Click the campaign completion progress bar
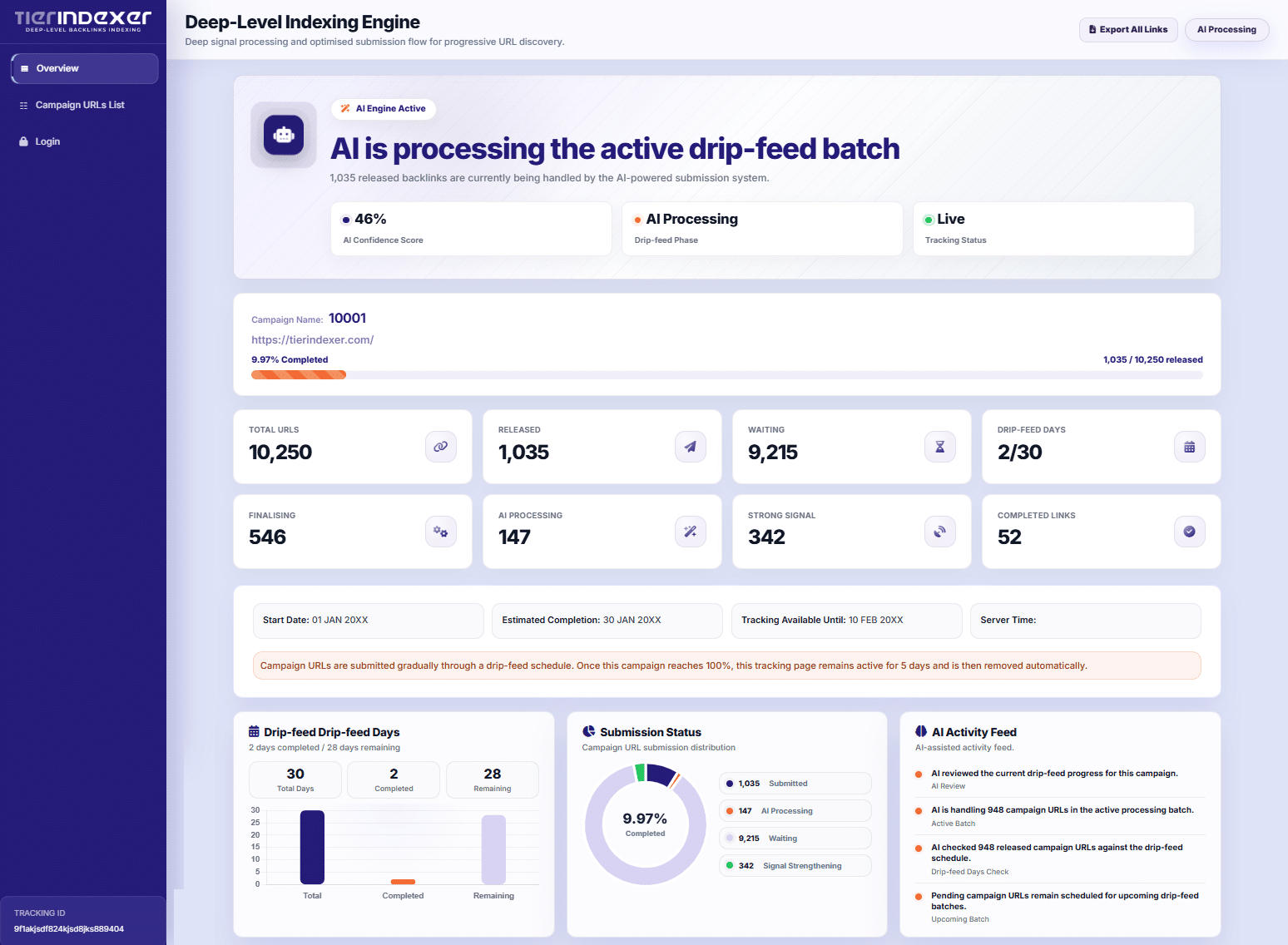Image resolution: width=1288 pixels, height=945 pixels. click(x=727, y=375)
